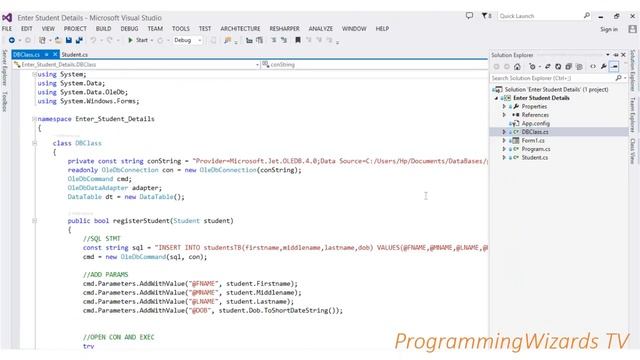Click the Open File folder icon
The height and width of the screenshot is (360, 640).
coord(58,40)
